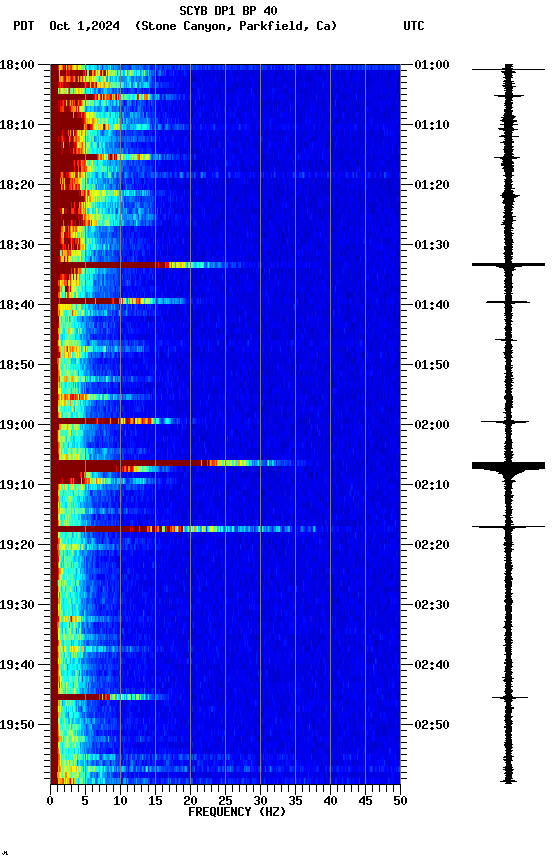
Task: Click the 01:40 UTC time label
Action: pyautogui.click(x=432, y=305)
